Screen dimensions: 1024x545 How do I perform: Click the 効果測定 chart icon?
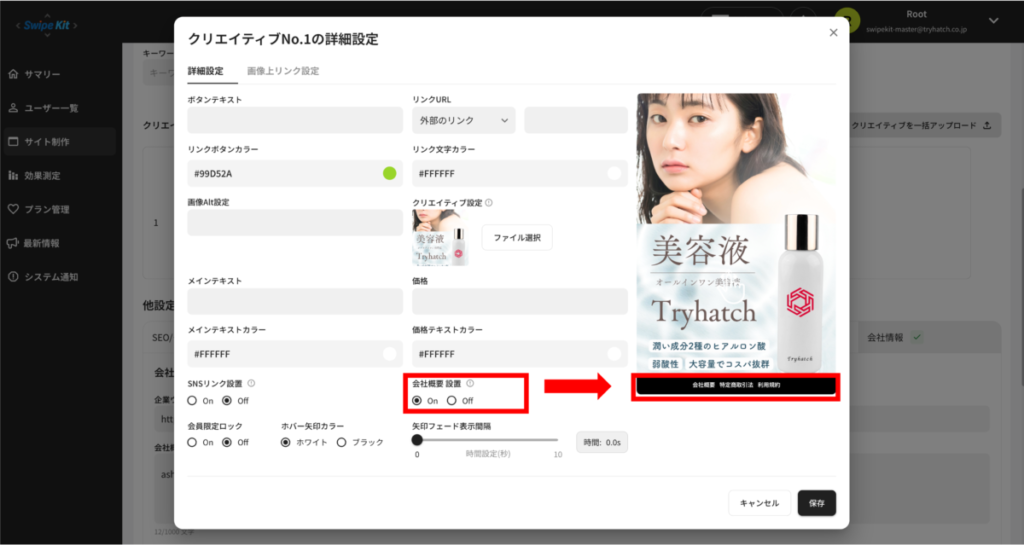click(x=13, y=176)
